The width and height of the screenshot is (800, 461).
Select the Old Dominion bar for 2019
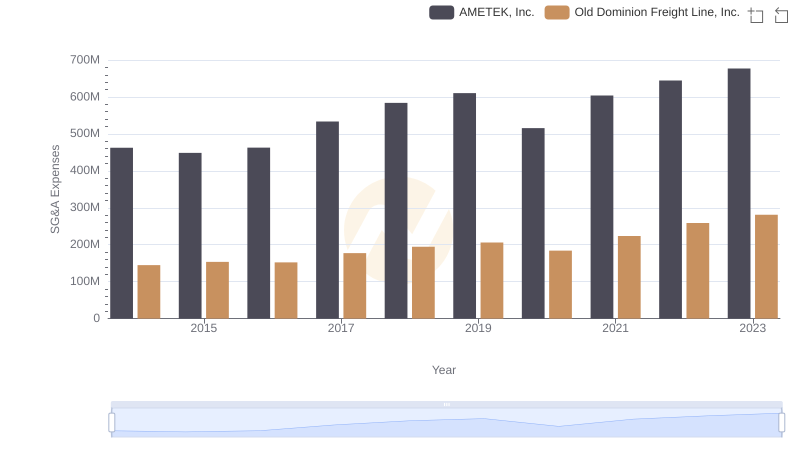point(492,280)
